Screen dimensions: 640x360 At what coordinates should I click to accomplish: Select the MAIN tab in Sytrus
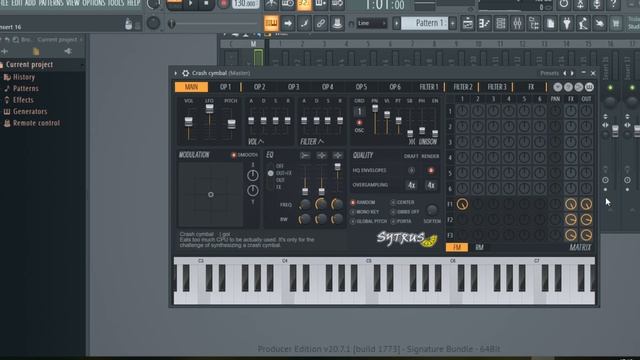pyautogui.click(x=191, y=87)
